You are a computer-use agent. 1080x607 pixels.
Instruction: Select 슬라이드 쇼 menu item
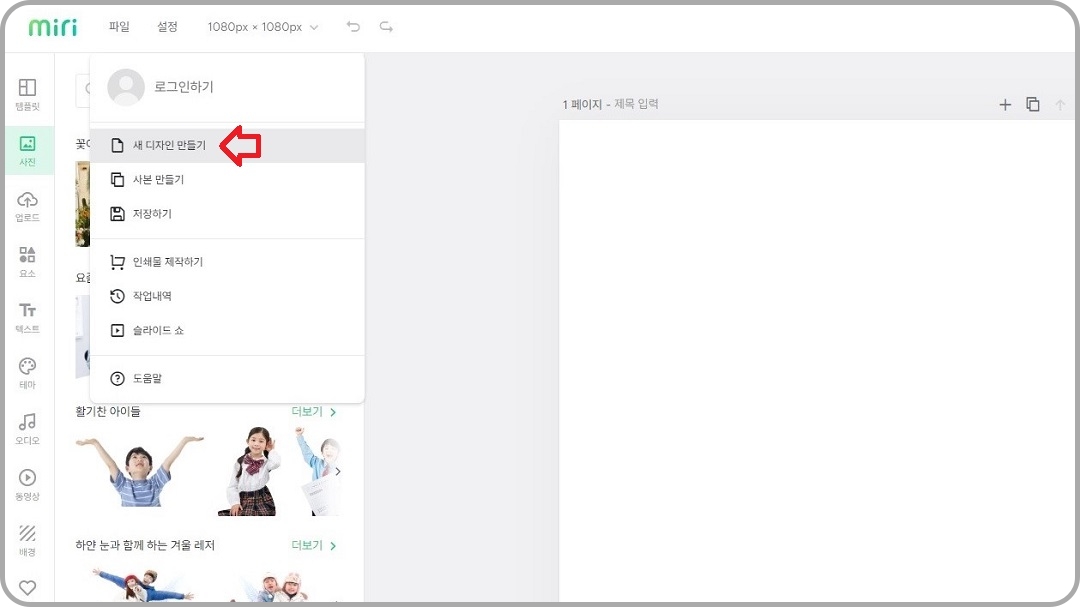click(x=227, y=331)
